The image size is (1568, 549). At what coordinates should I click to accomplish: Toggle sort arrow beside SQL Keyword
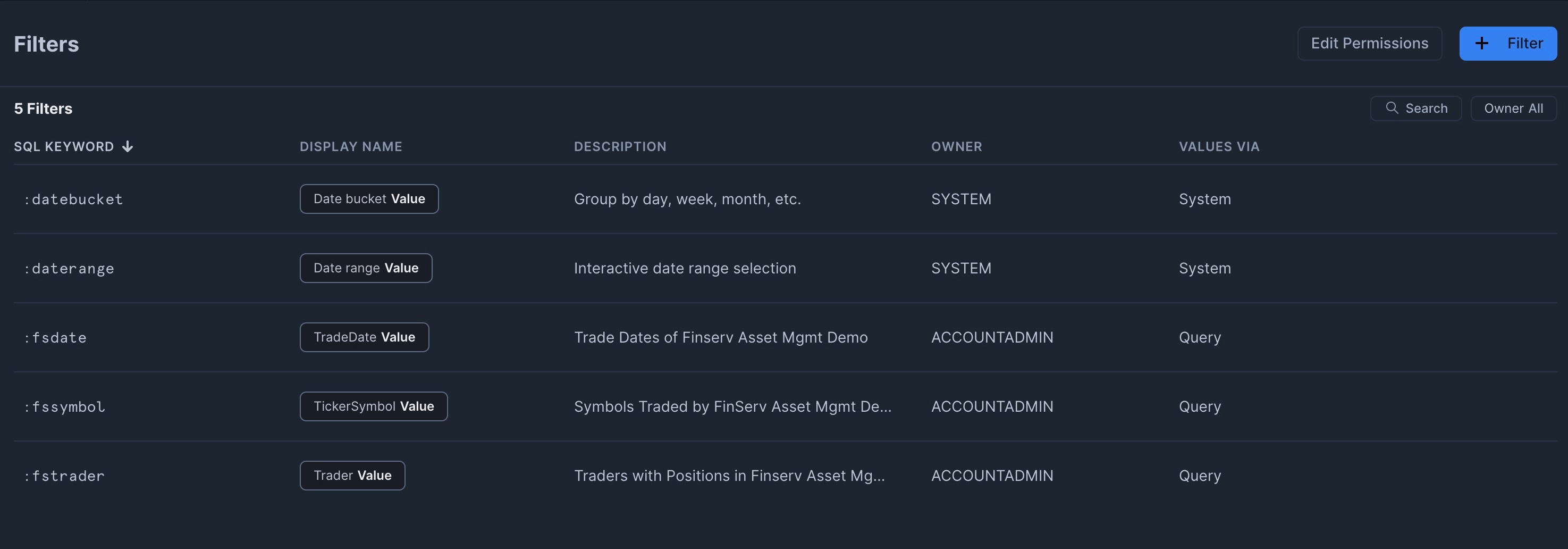[x=127, y=146]
